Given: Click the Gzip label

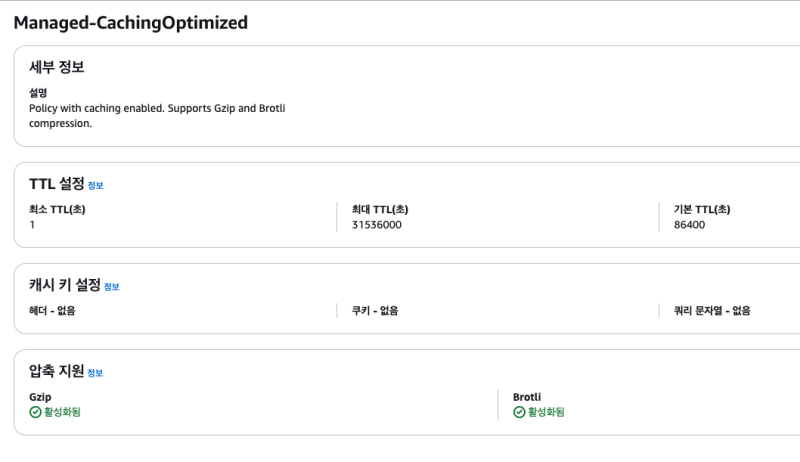Looking at the screenshot, I should click(x=41, y=397).
